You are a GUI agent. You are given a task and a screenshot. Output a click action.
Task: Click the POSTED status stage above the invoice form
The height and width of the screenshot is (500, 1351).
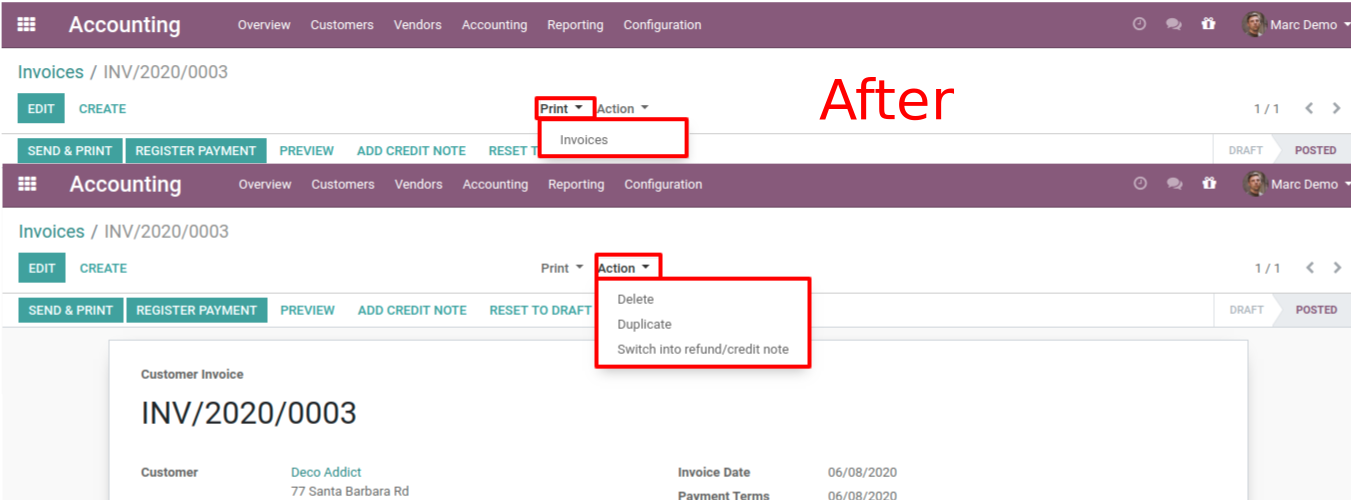pyautogui.click(x=1315, y=310)
